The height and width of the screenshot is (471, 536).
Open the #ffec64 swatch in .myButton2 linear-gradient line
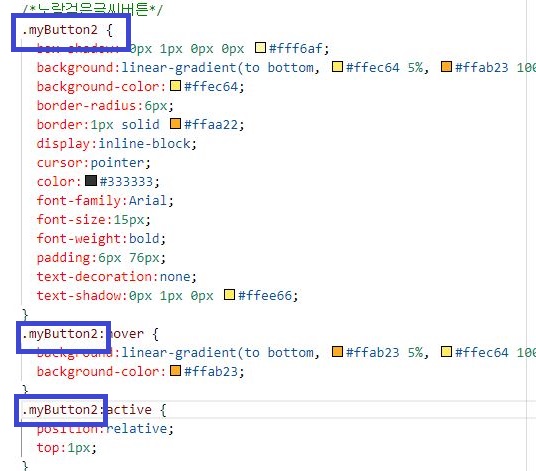click(337, 66)
